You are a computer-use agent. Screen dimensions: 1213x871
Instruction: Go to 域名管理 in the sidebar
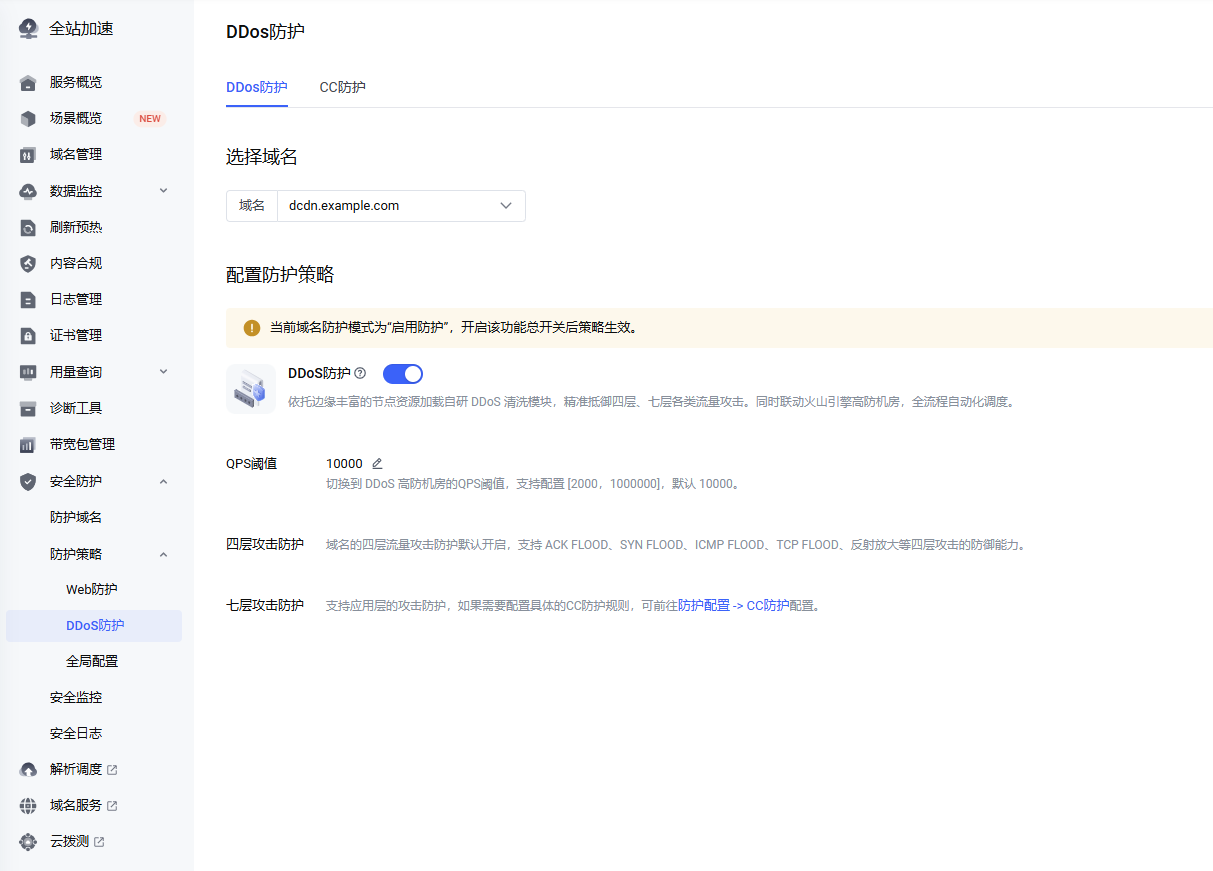tap(76, 154)
